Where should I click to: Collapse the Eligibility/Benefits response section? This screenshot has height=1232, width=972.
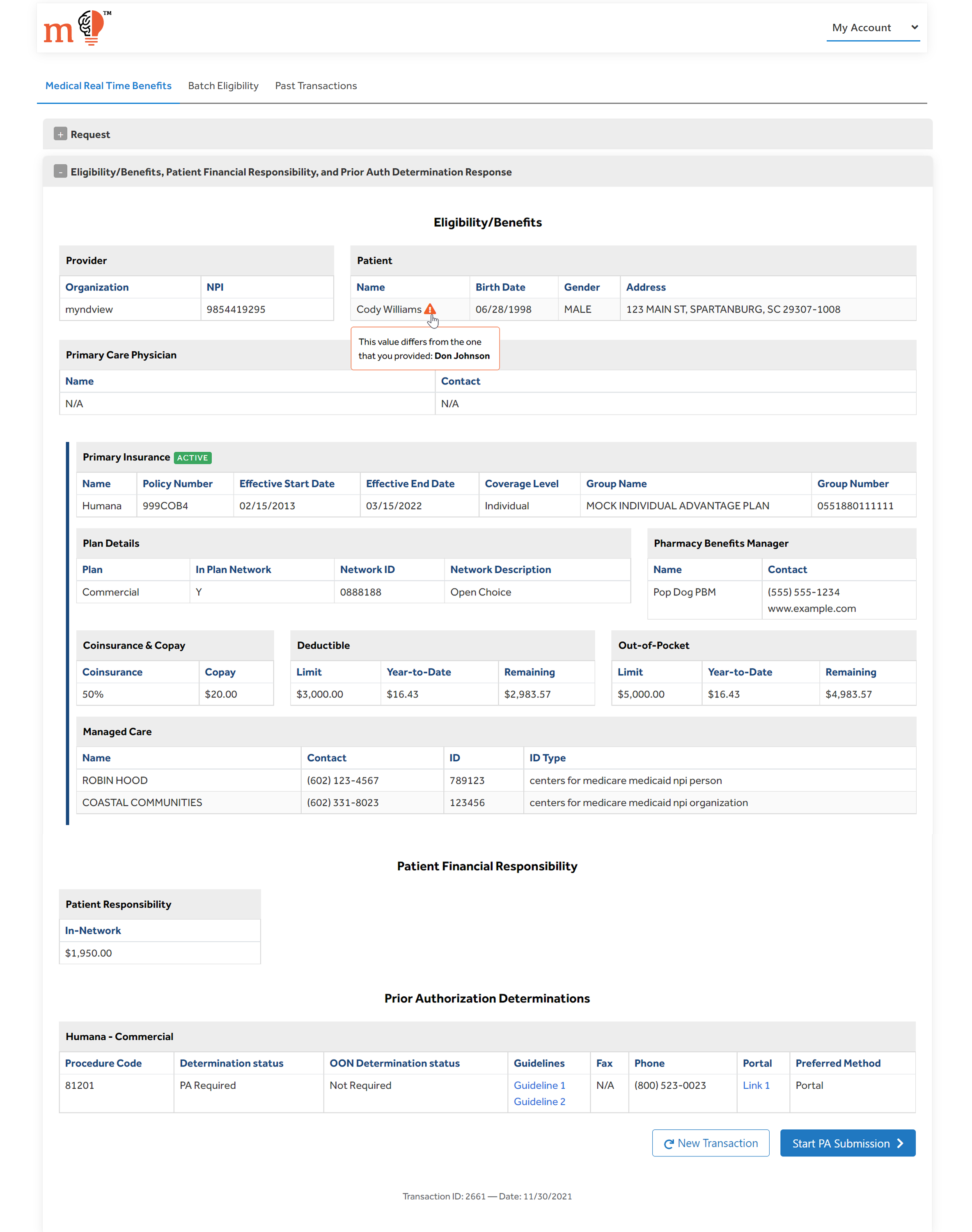tap(60, 171)
